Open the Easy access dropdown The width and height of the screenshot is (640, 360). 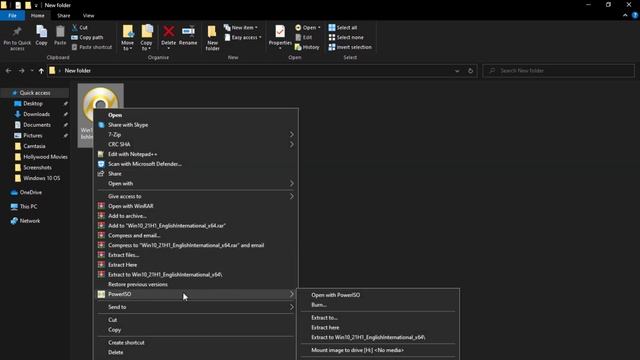click(x=243, y=37)
